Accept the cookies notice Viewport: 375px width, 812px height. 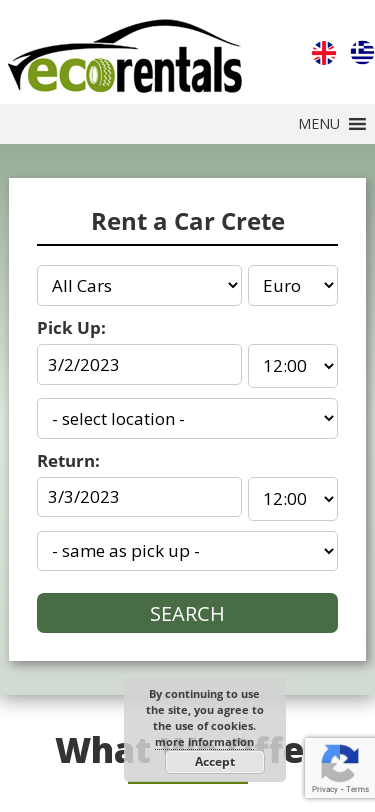[215, 762]
